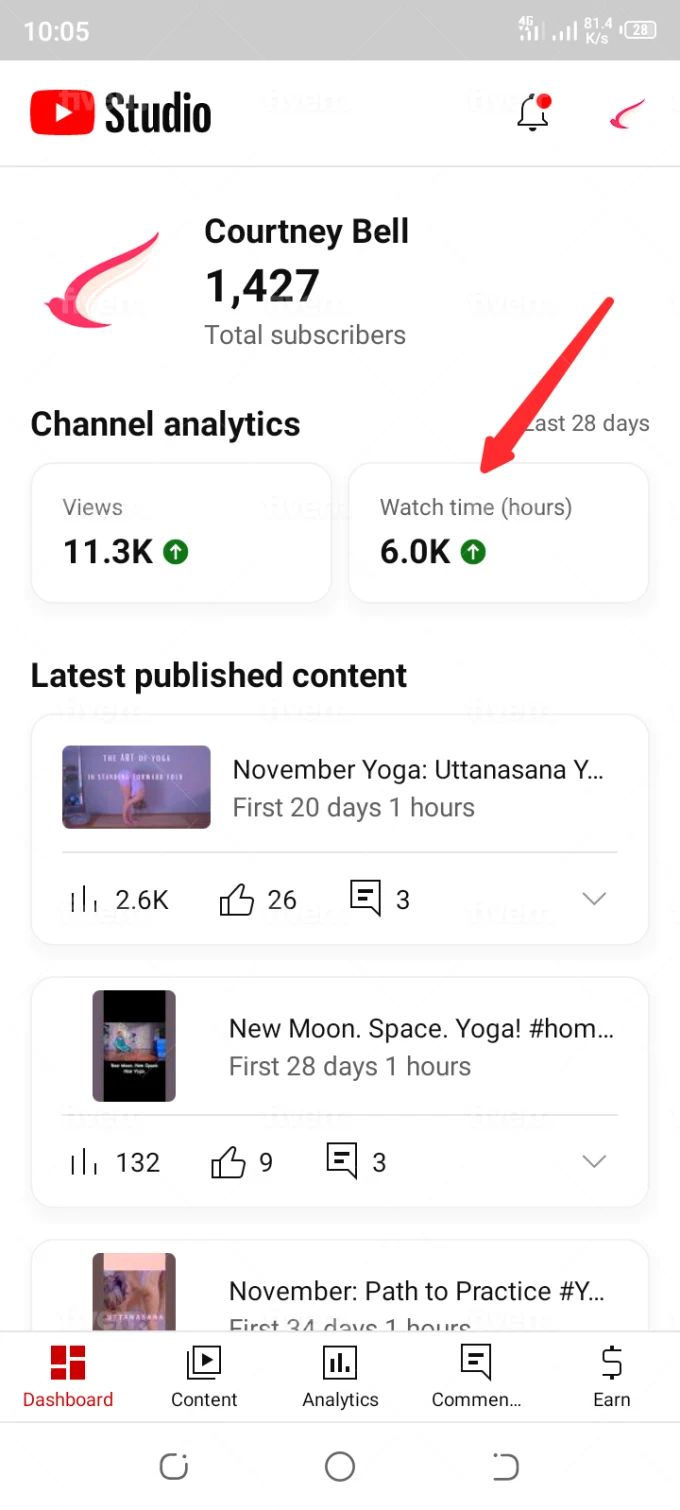Open the Earn tab
Image resolution: width=680 pixels, height=1510 pixels.
point(611,1377)
